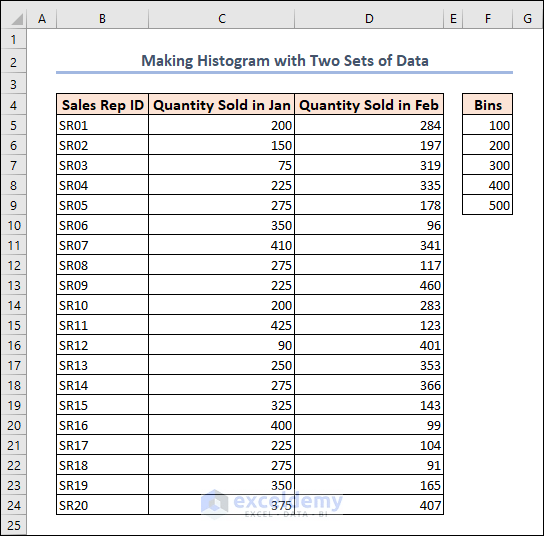This screenshot has width=544, height=536.
Task: Click Jan quantity 410 for SR07
Action: tap(221, 245)
